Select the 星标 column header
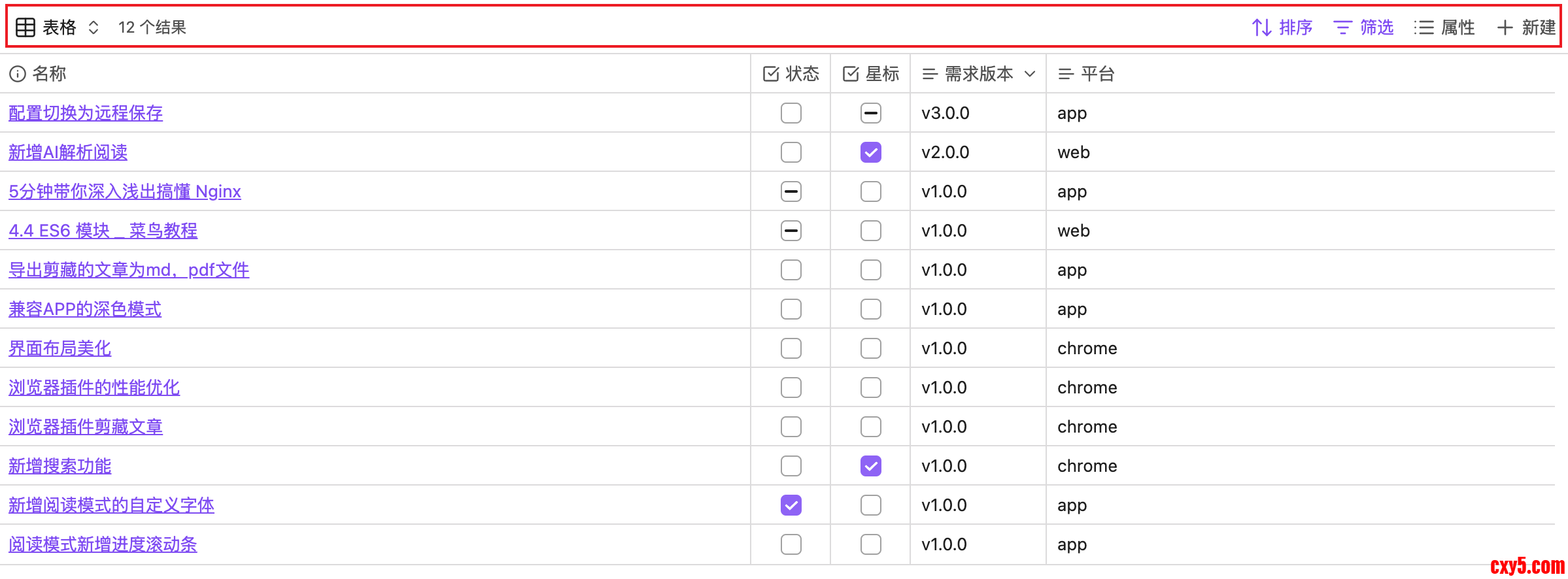The width and height of the screenshot is (1568, 579). click(x=881, y=74)
